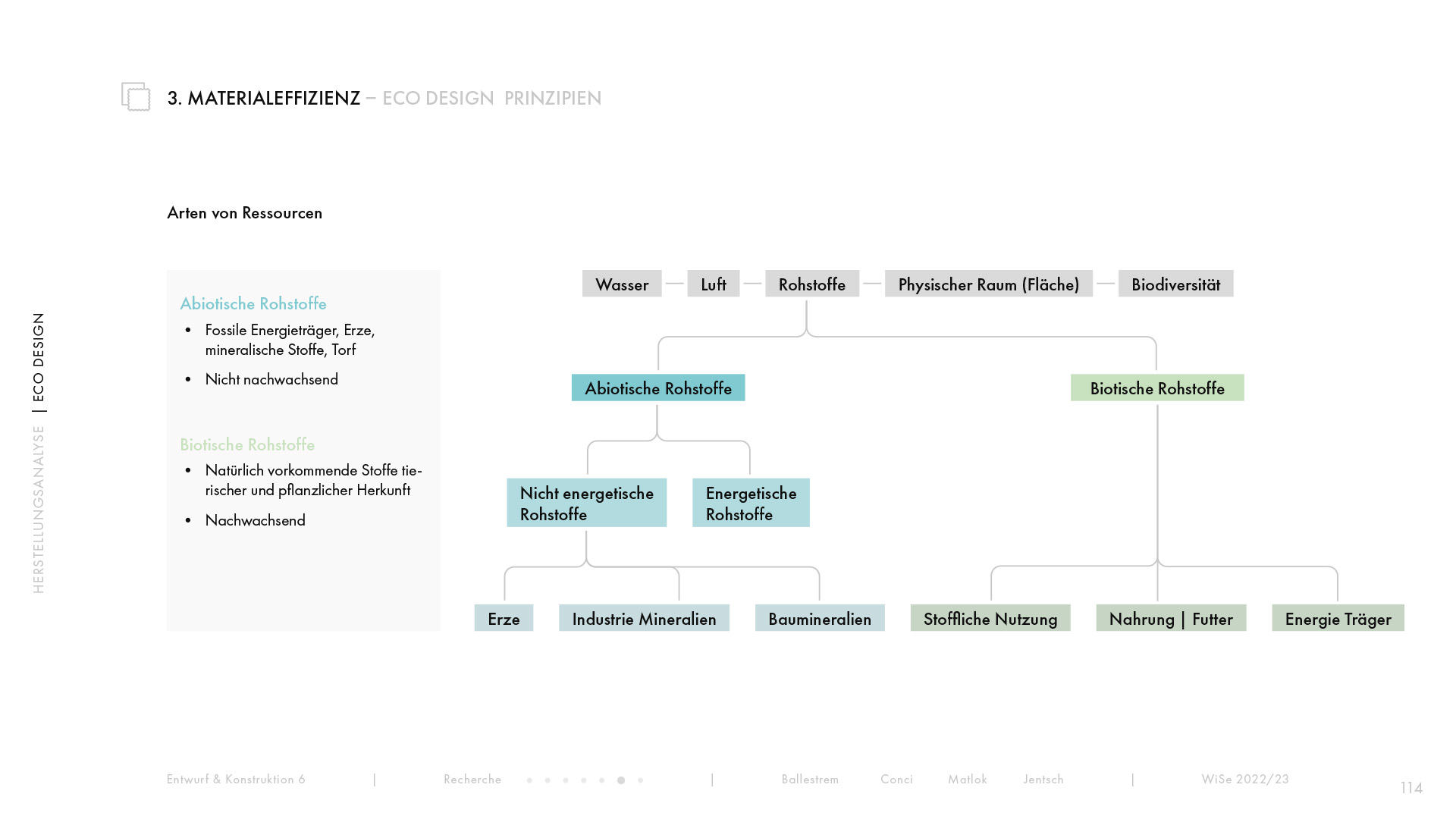Click the Rohstoffe node in the diagram
Screen dimensions: 1456x819
coord(812,284)
